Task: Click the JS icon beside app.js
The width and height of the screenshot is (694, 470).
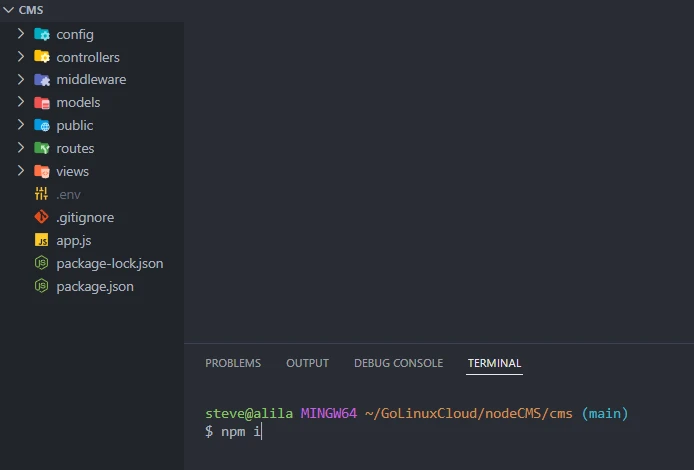Action: [x=42, y=240]
